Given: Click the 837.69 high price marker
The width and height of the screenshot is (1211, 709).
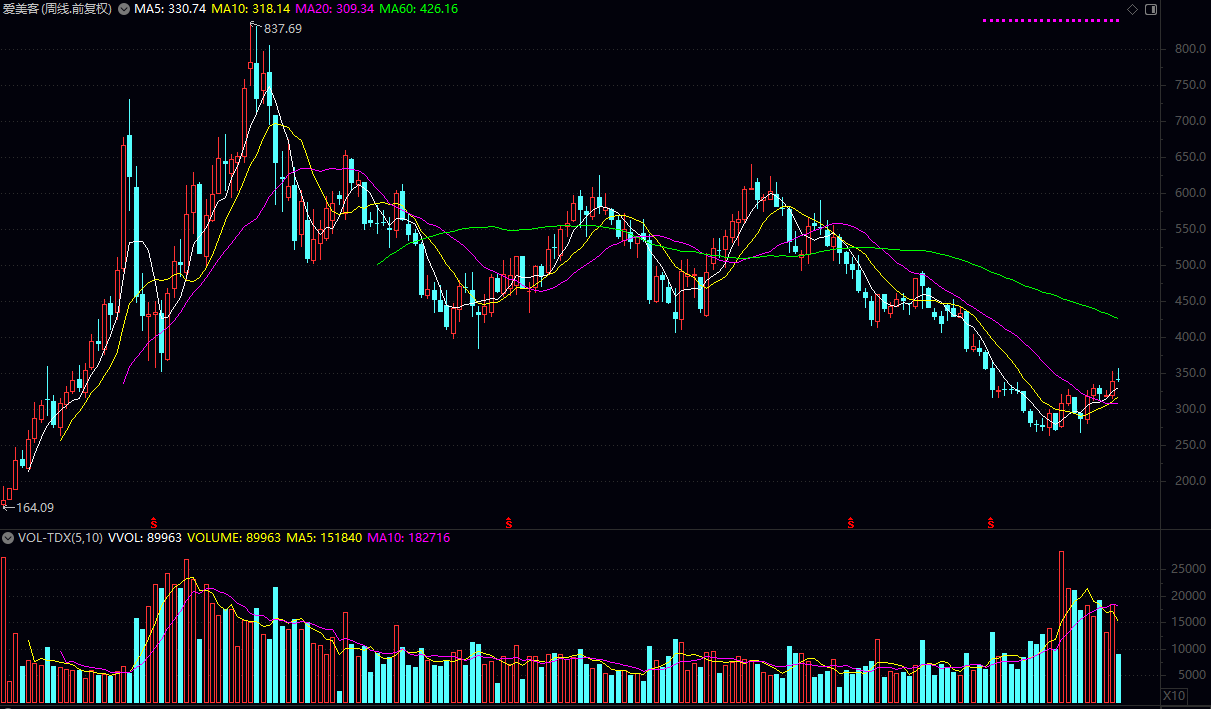Looking at the screenshot, I should click(x=282, y=29).
